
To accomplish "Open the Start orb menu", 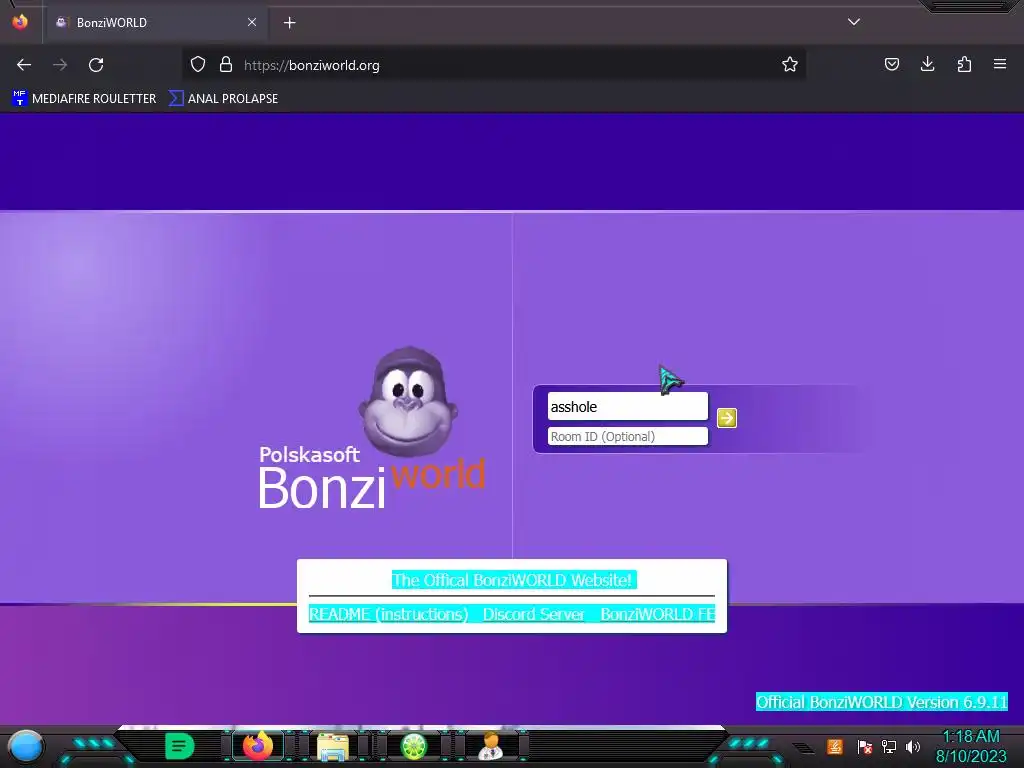I will (25, 746).
